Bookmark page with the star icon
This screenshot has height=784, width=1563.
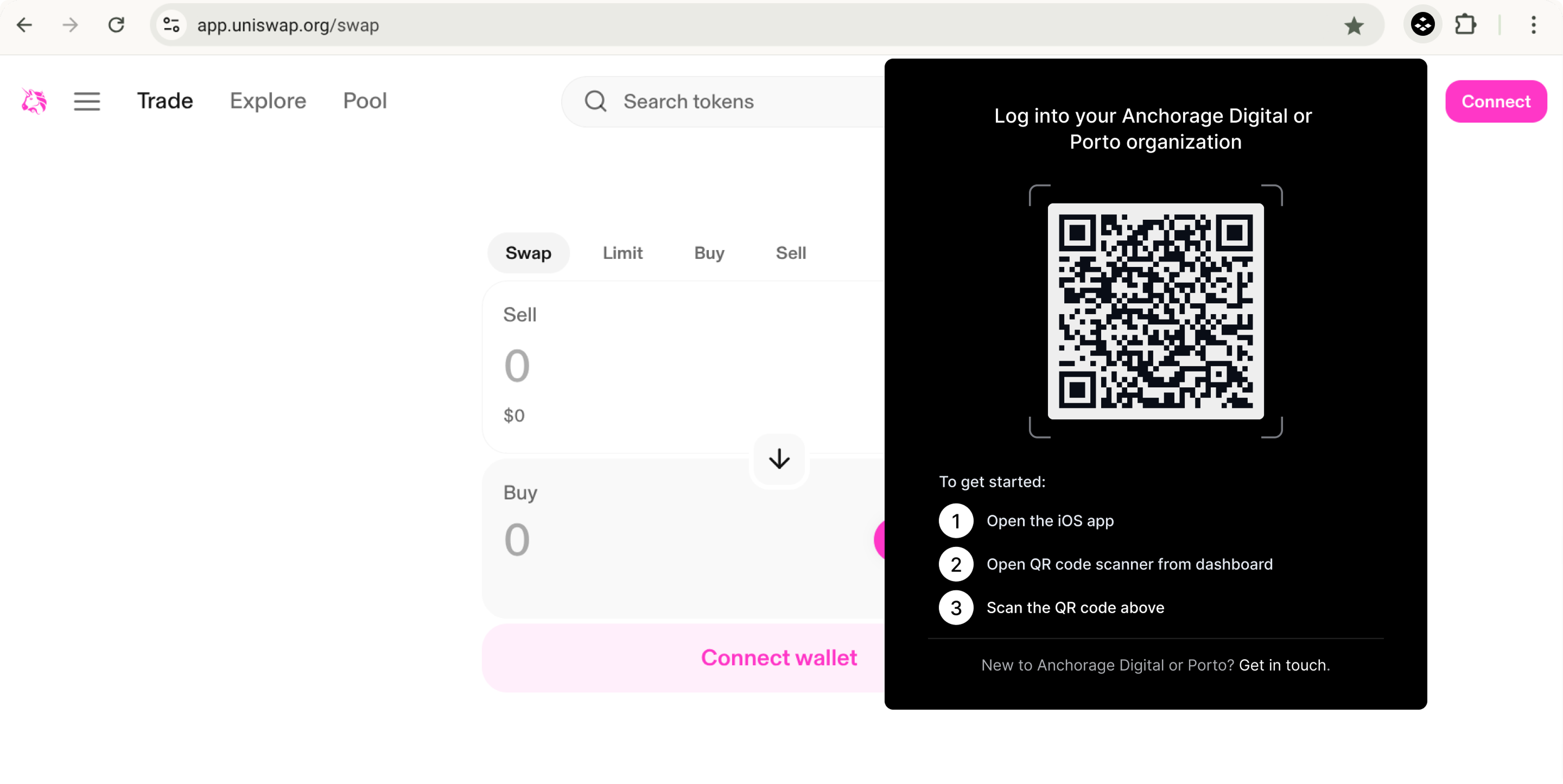[1354, 26]
